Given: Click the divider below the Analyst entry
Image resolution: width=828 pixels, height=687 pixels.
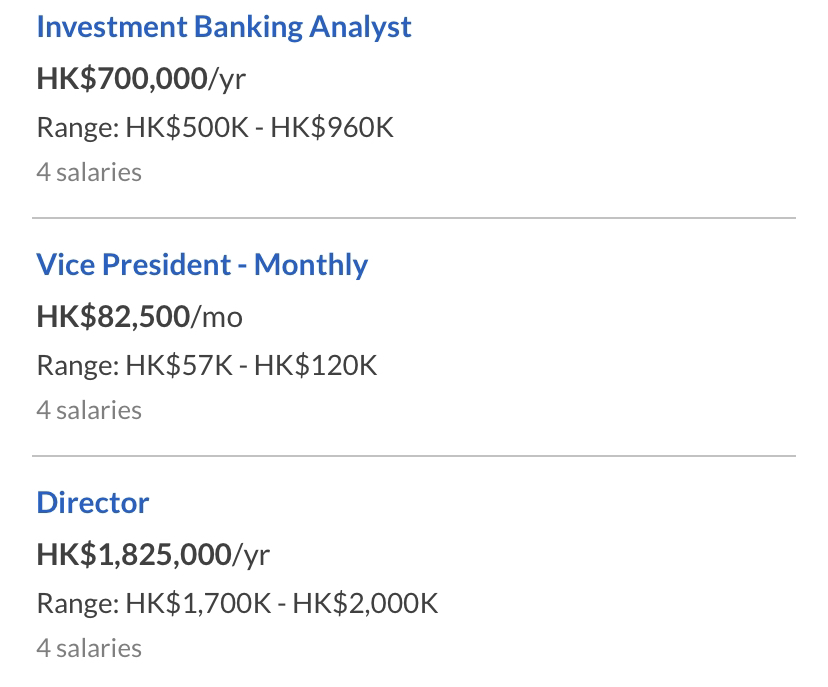Looking at the screenshot, I should tap(414, 218).
